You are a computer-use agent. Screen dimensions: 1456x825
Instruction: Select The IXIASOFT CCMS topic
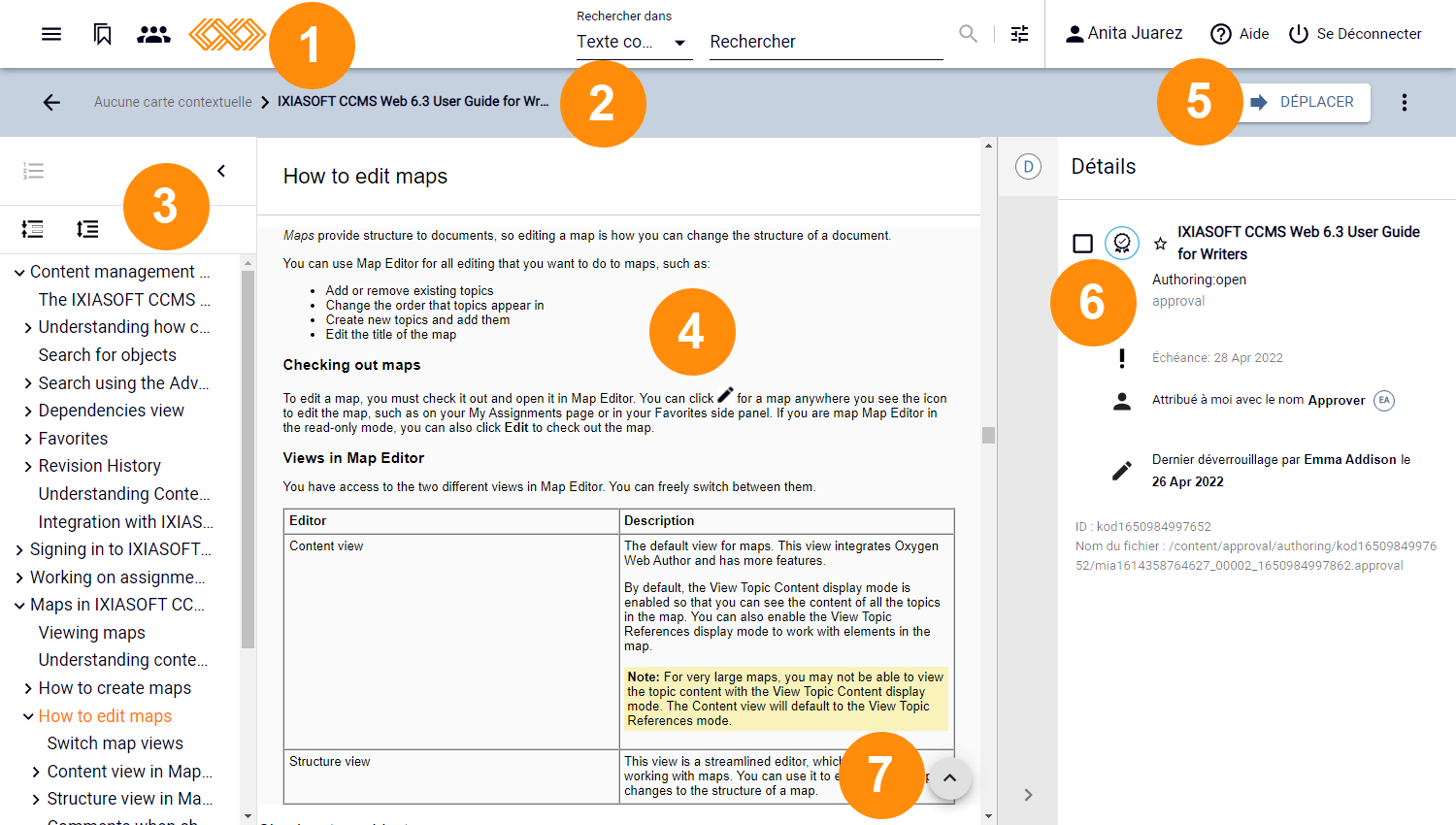[124, 300]
